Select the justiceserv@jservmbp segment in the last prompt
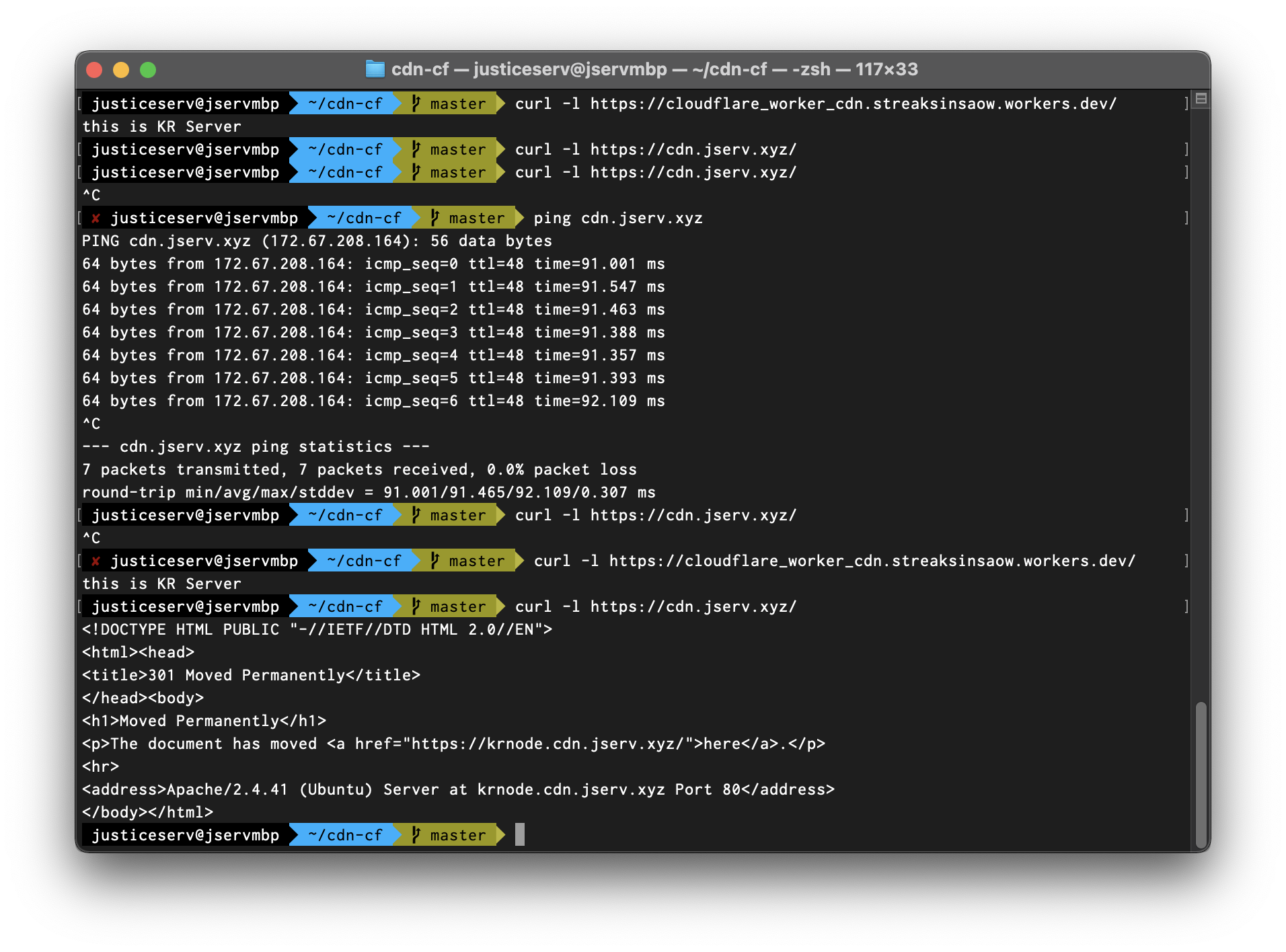The image size is (1286, 952). coord(187,835)
